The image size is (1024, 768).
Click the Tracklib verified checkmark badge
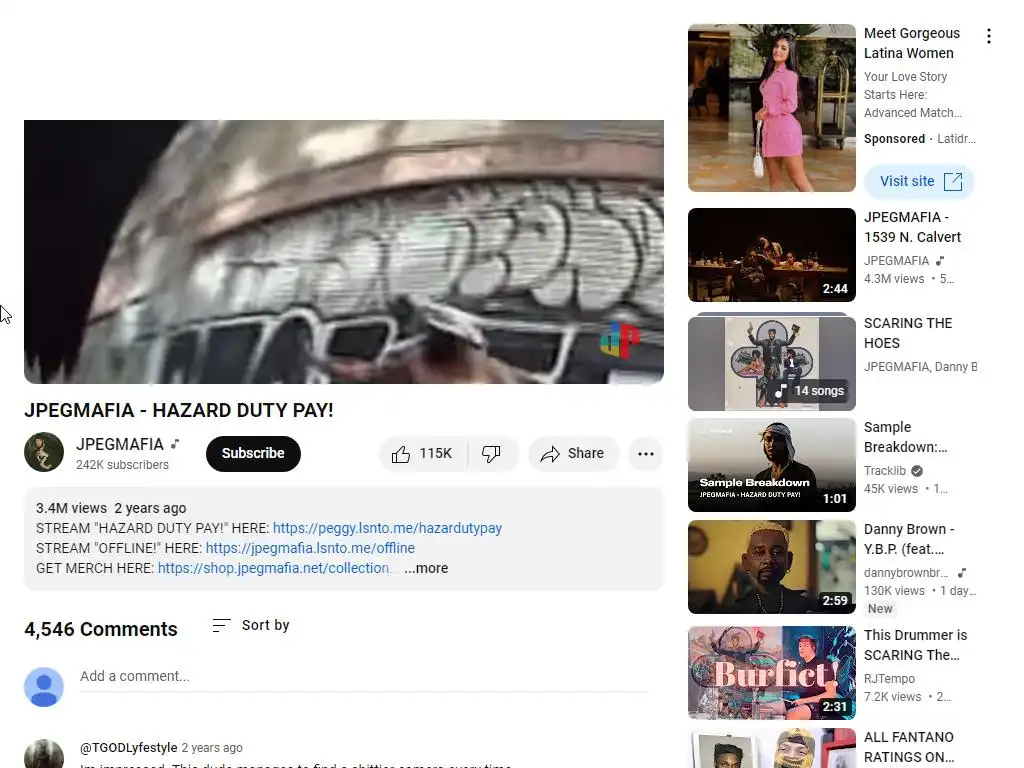(917, 471)
